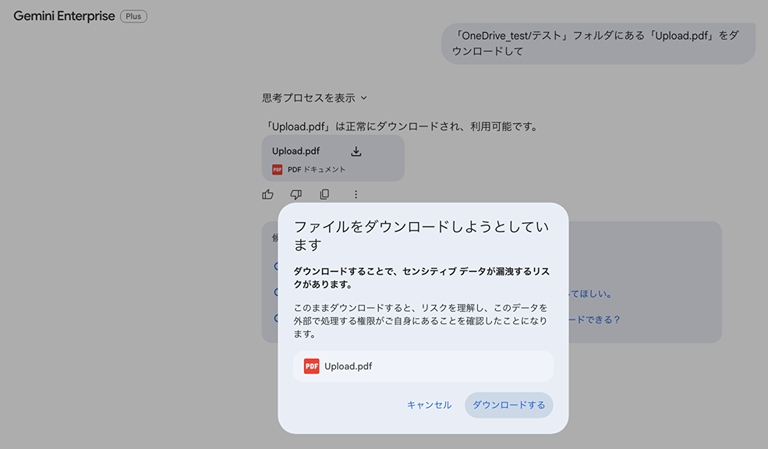
Task: Click the download icon on Upload.pdf card
Action: click(x=356, y=151)
